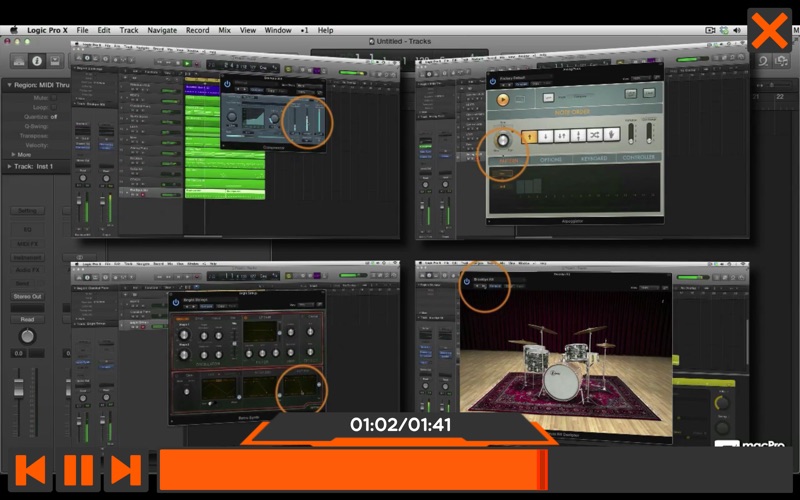The width and height of the screenshot is (800, 500).
Task: Open the Logic Pro X menu
Action: click(x=47, y=30)
